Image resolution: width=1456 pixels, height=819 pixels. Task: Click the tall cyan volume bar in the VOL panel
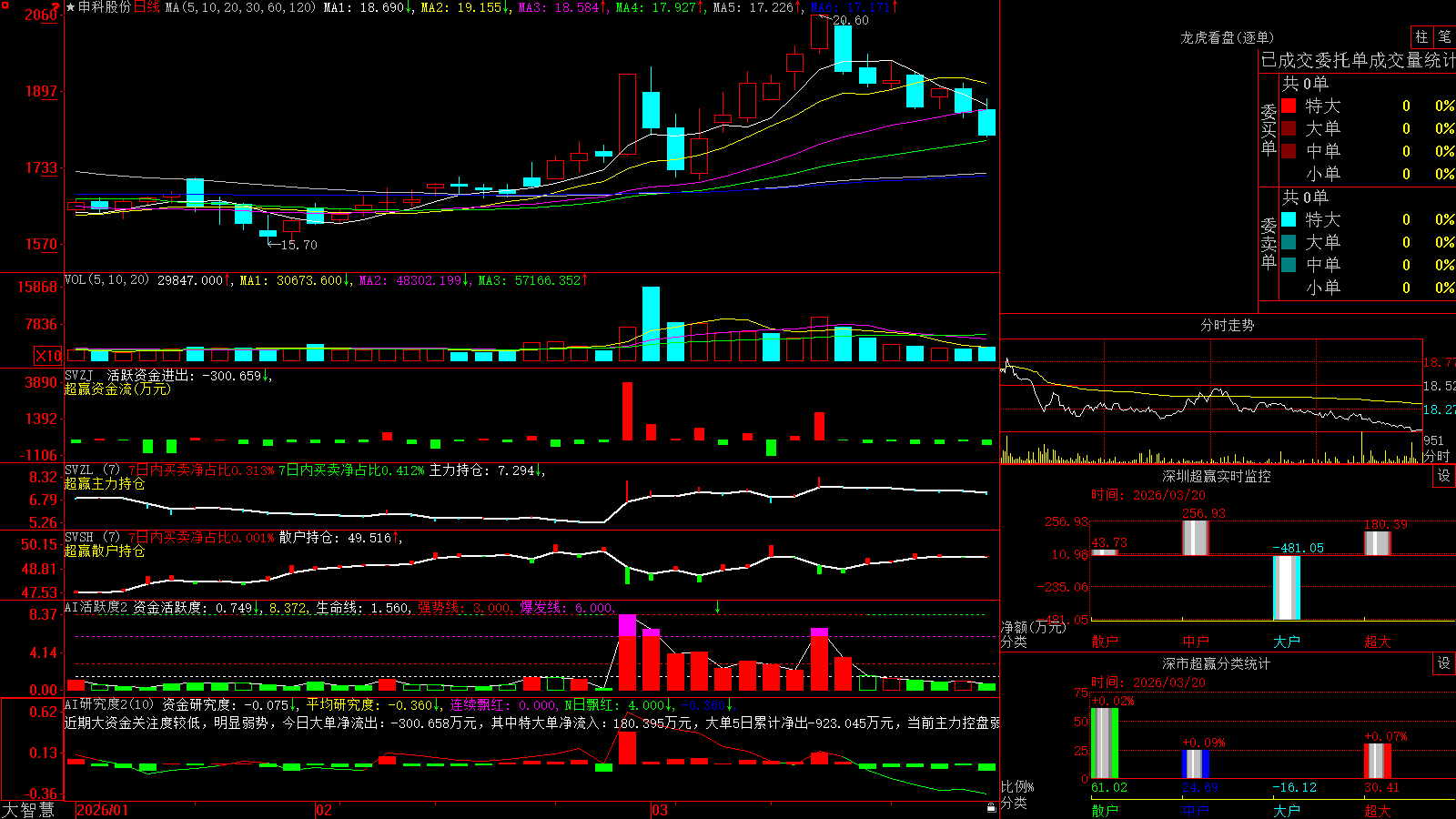[651, 324]
